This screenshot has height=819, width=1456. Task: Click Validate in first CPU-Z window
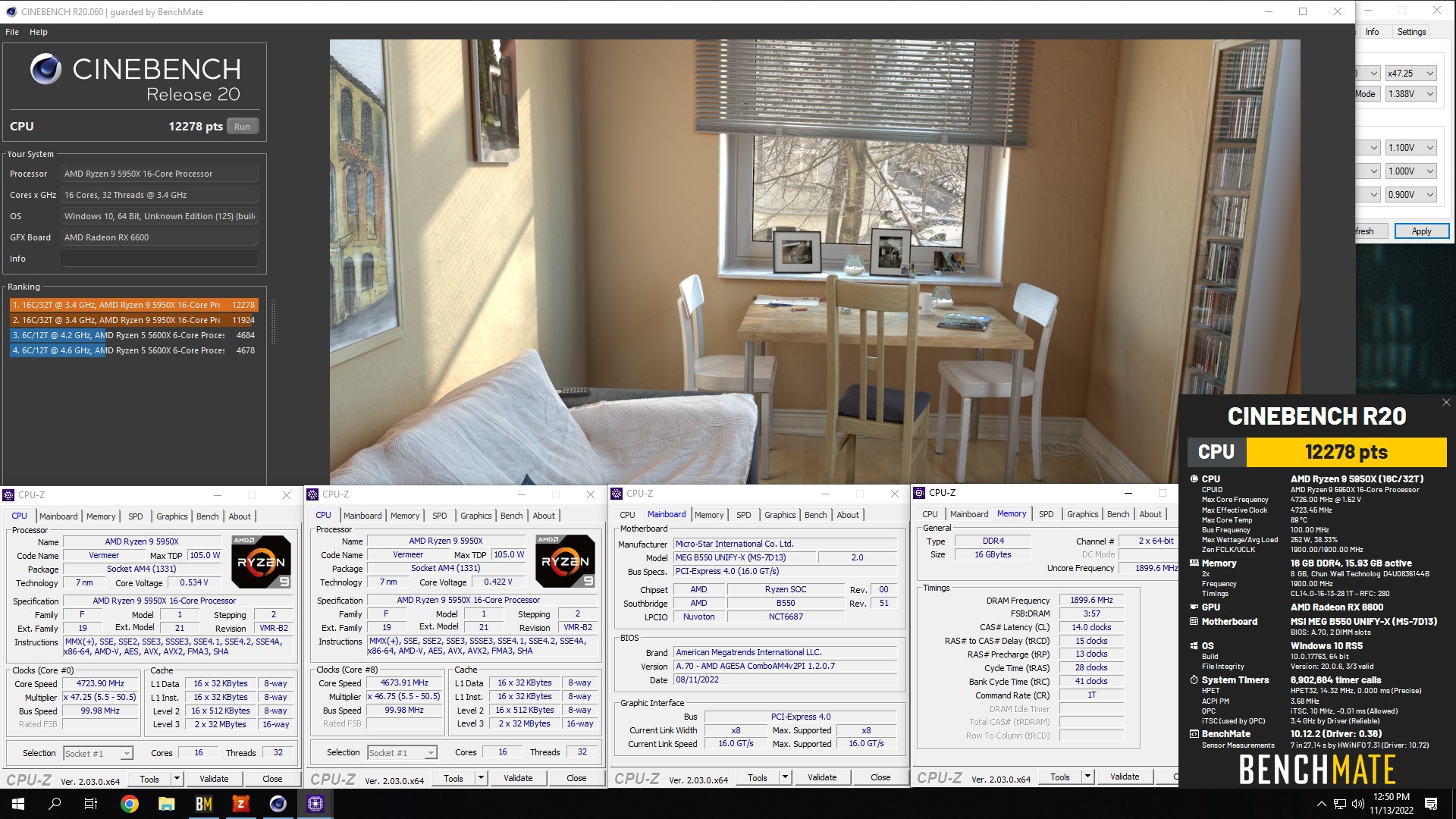[214, 779]
